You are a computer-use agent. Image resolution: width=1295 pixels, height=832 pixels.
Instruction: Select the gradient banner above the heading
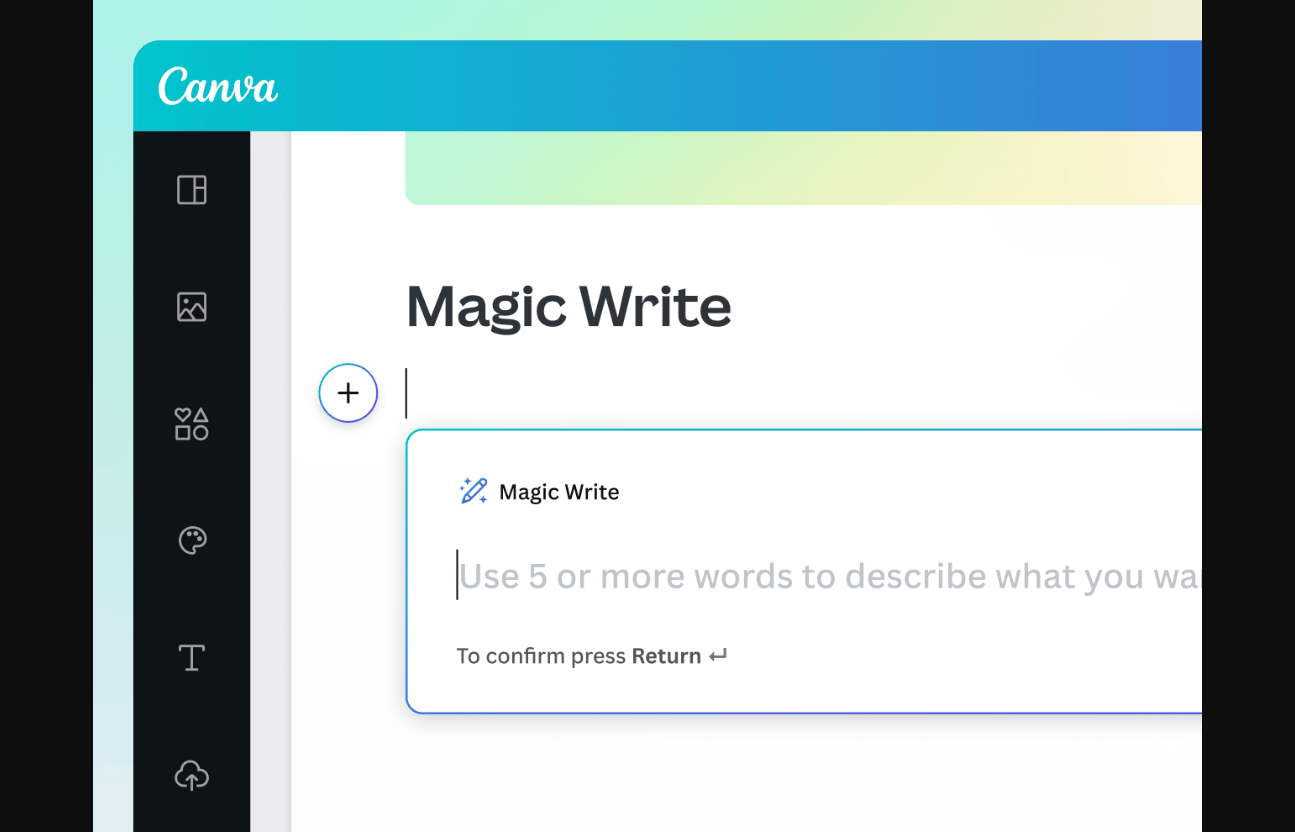[800, 168]
